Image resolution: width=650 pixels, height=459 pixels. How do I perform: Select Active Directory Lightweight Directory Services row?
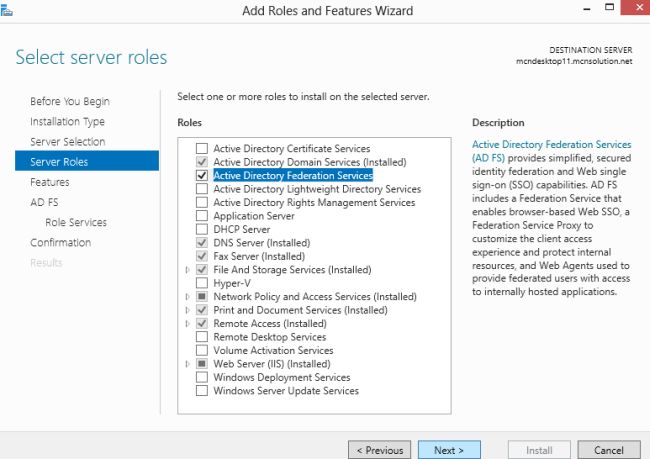(317, 189)
